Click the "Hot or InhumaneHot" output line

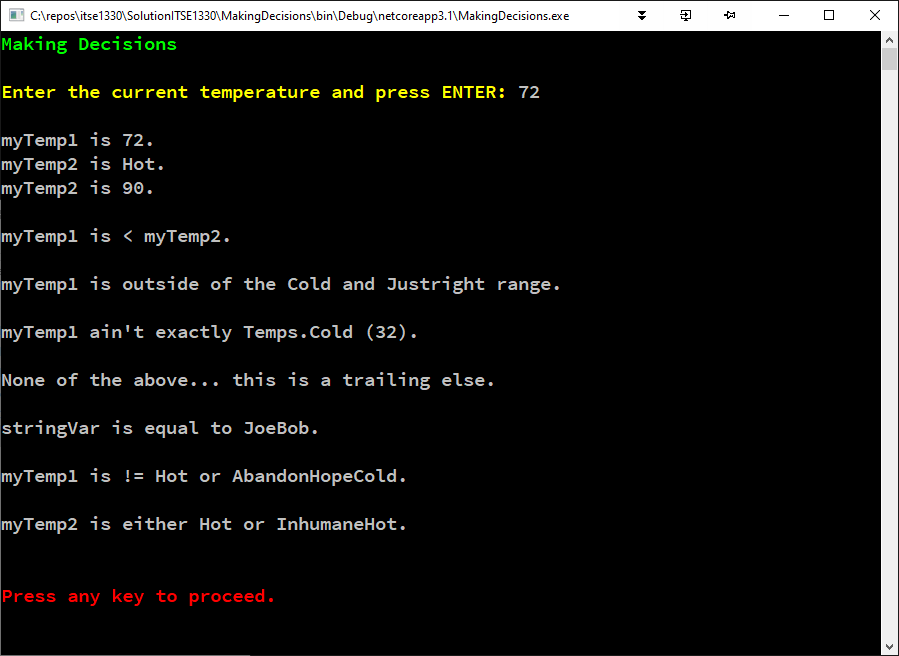click(x=204, y=524)
